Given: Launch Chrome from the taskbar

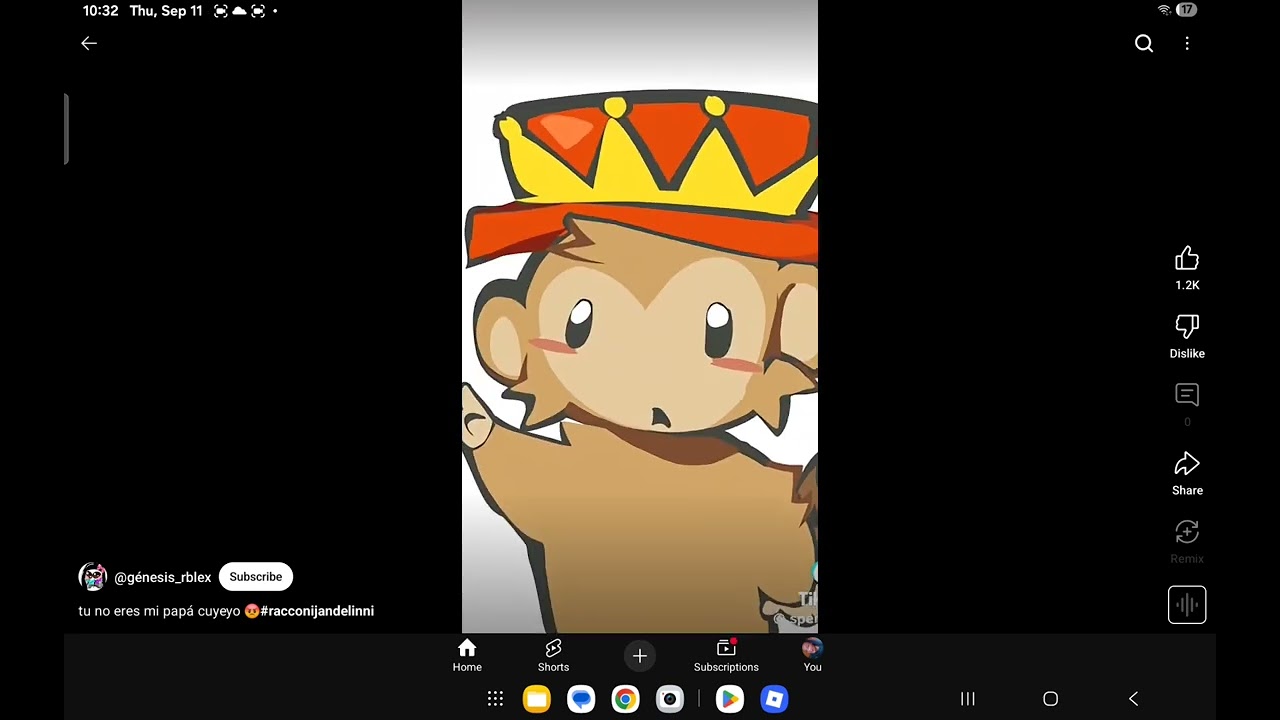Looking at the screenshot, I should pyautogui.click(x=625, y=699).
